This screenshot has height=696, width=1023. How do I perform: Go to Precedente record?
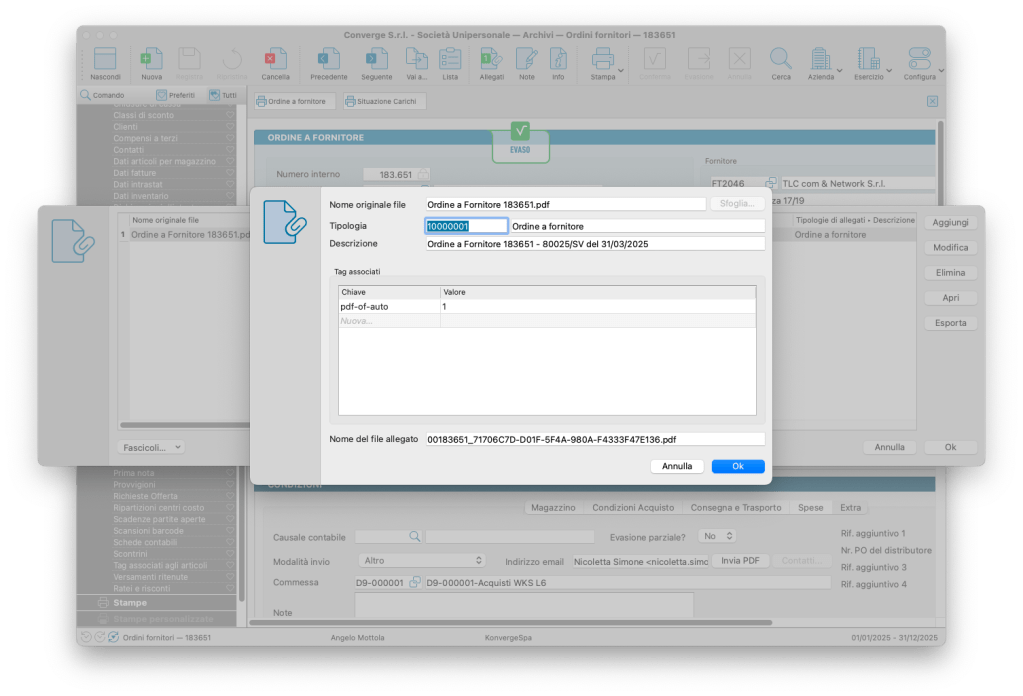click(x=328, y=60)
